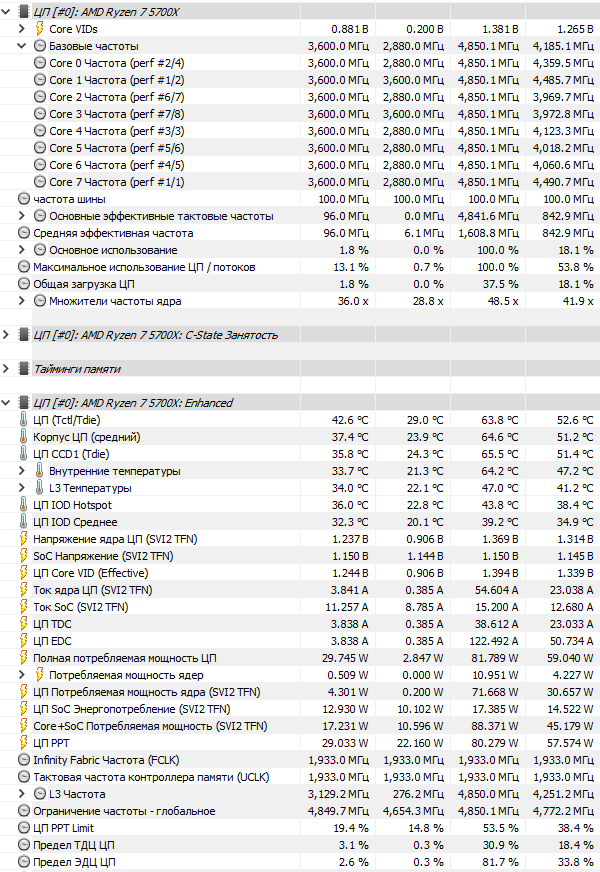The image size is (600, 872).
Task: Click the clock icon for Core 0 Частота
Action: pos(39,63)
